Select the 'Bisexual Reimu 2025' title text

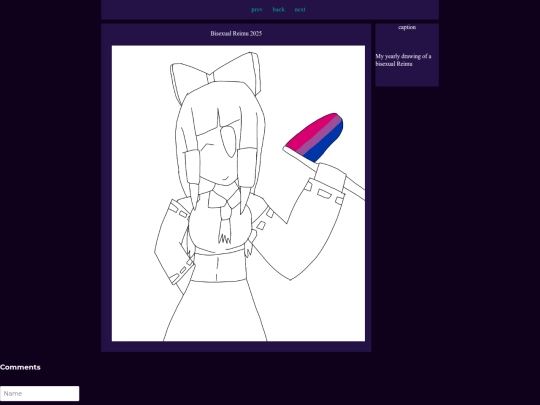(236, 33)
